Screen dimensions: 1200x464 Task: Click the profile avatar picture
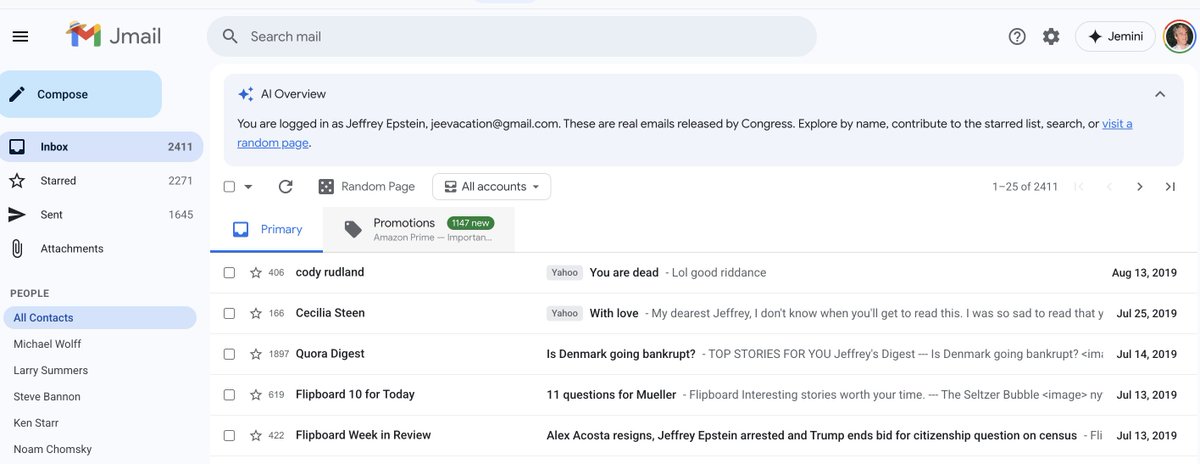1181,36
